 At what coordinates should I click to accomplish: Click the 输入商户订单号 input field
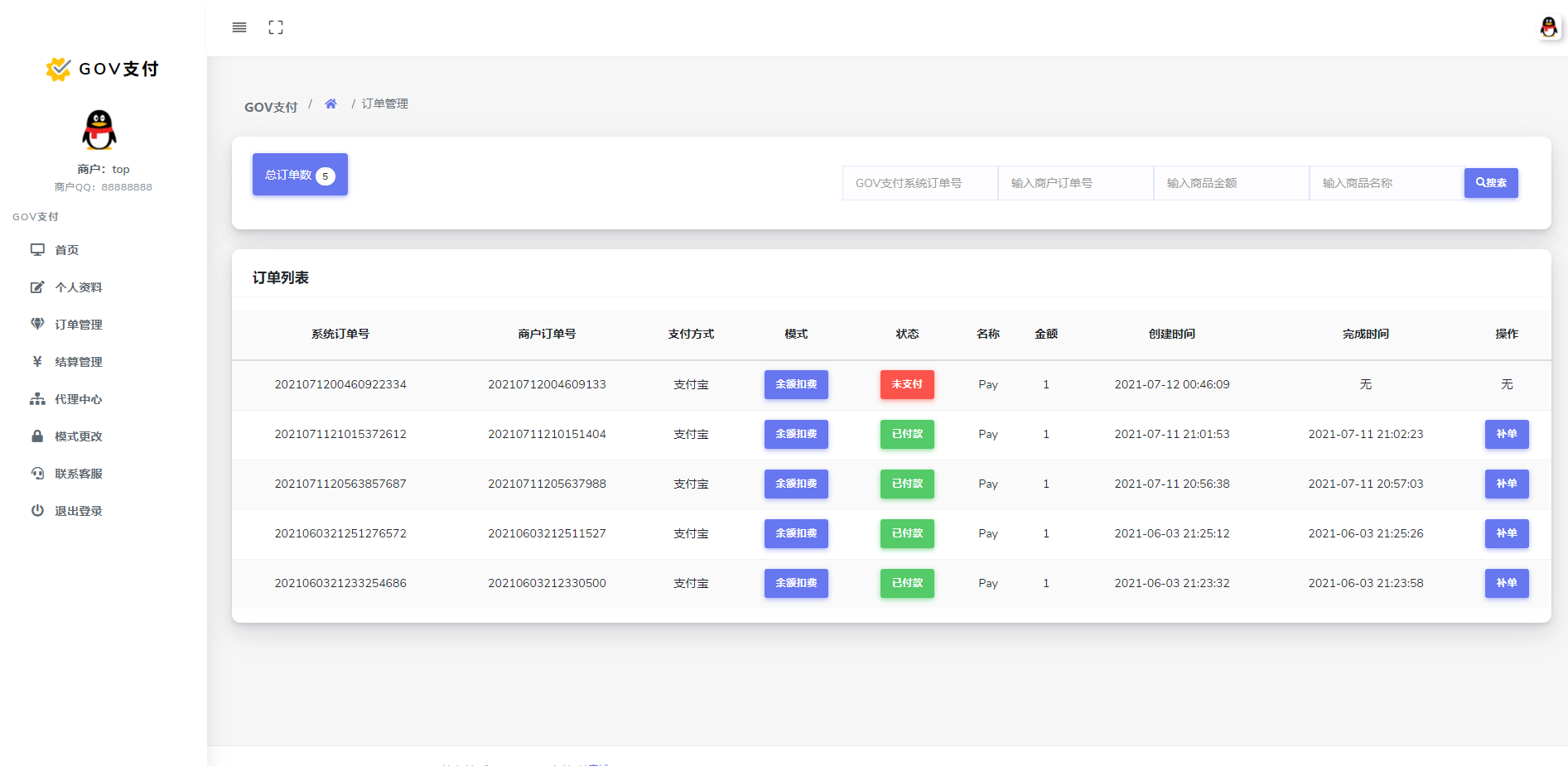click(x=1075, y=182)
